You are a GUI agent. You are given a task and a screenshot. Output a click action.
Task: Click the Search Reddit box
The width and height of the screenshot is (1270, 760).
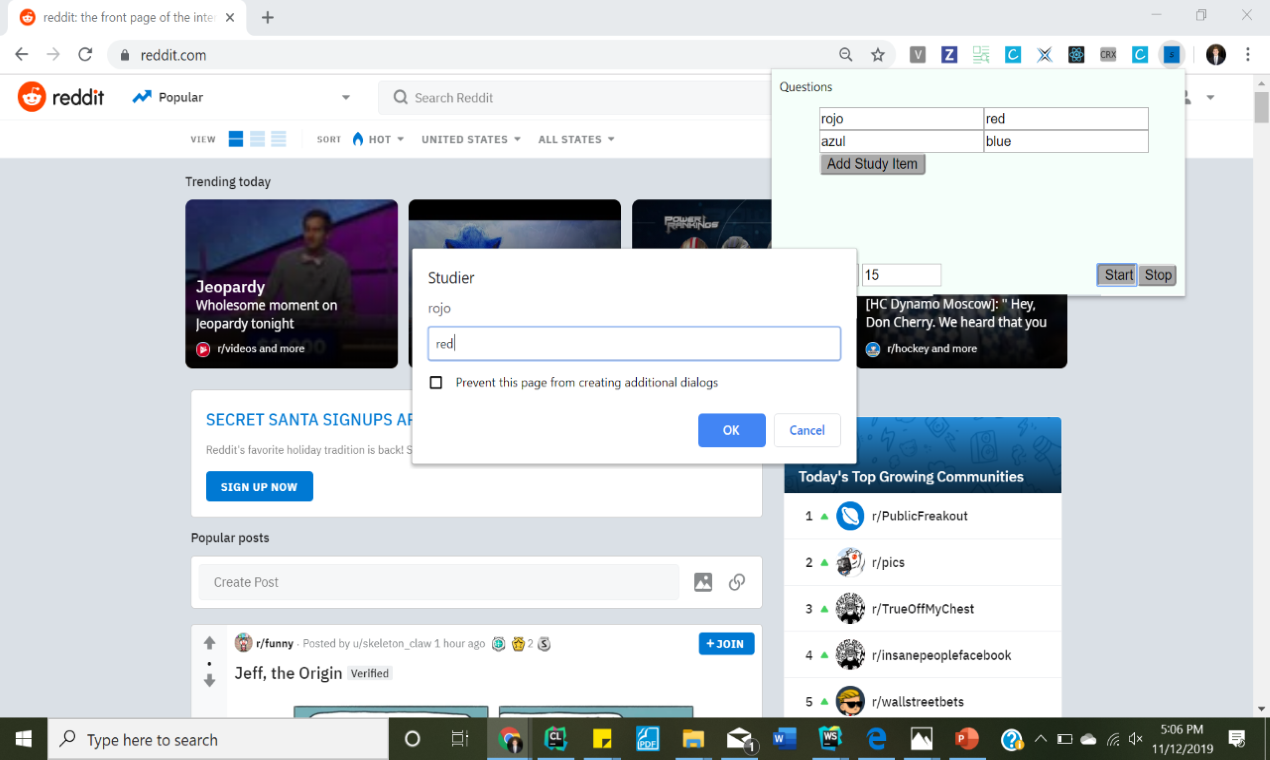[x=575, y=97]
